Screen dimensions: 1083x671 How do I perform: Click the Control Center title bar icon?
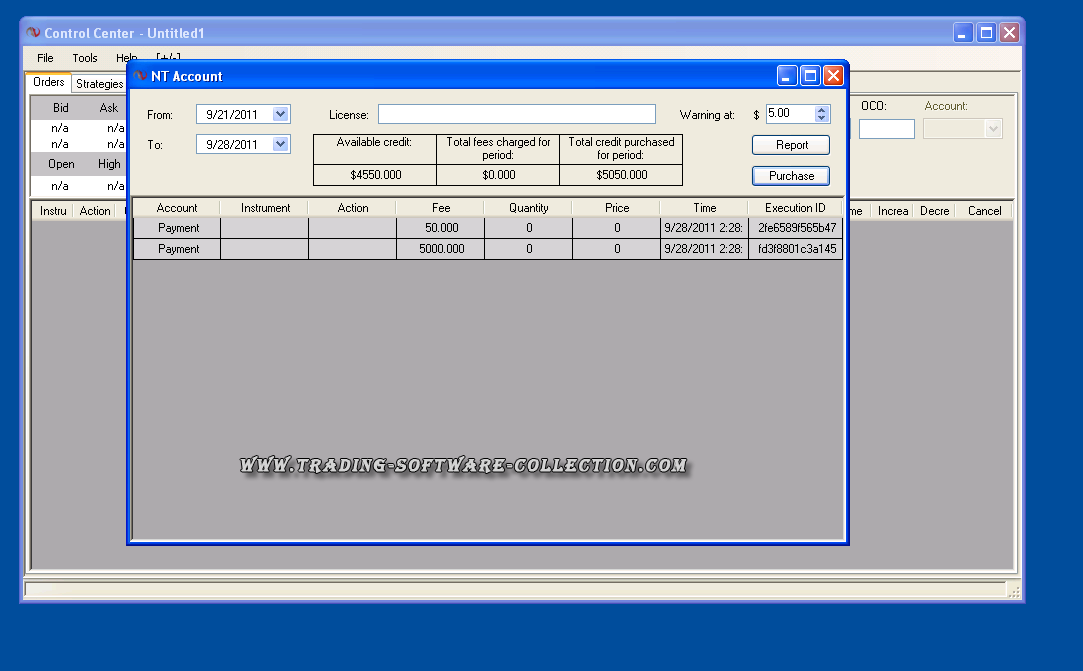33,33
